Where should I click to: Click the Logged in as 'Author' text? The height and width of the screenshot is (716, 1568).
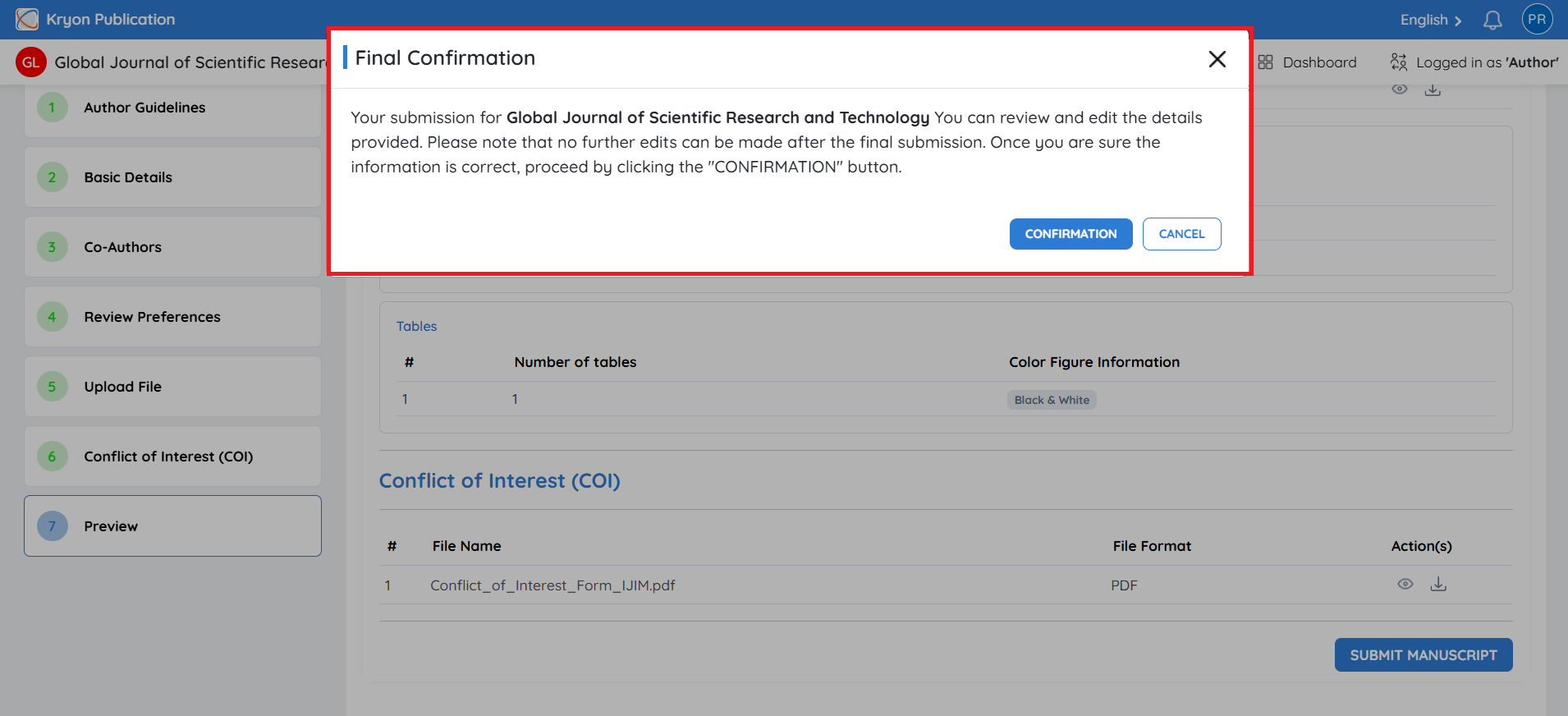[x=1487, y=62]
